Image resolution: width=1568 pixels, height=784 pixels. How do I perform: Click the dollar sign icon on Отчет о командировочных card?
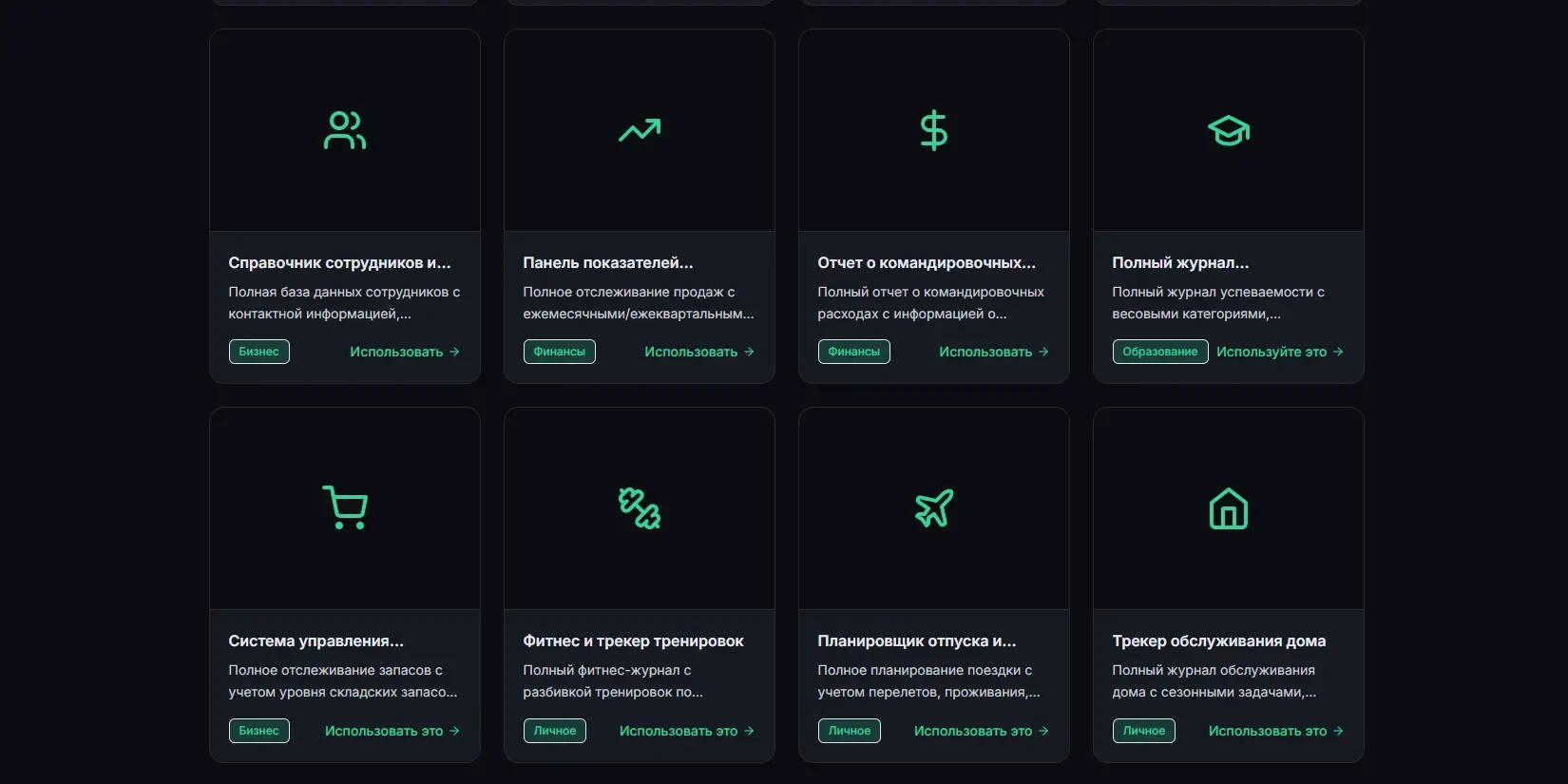click(934, 130)
